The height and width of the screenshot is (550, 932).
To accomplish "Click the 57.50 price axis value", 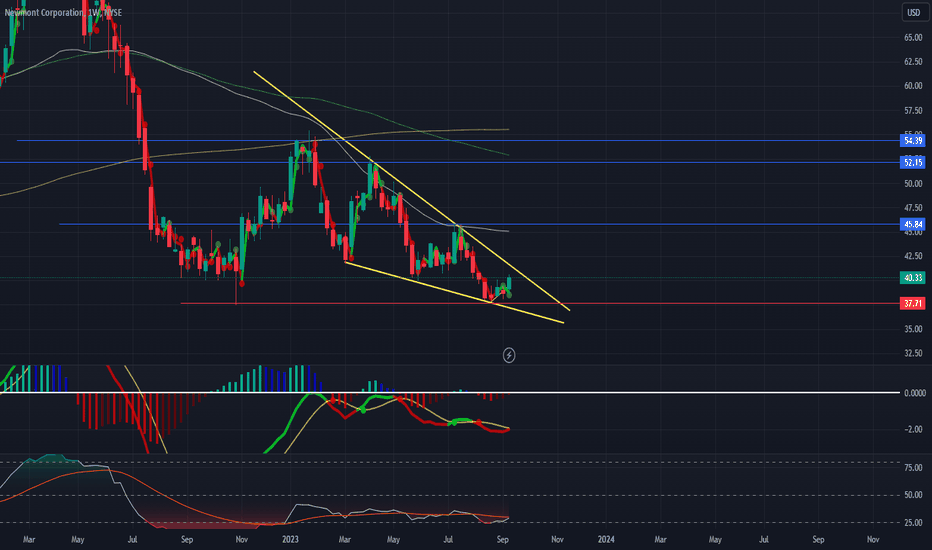I will [x=913, y=111].
